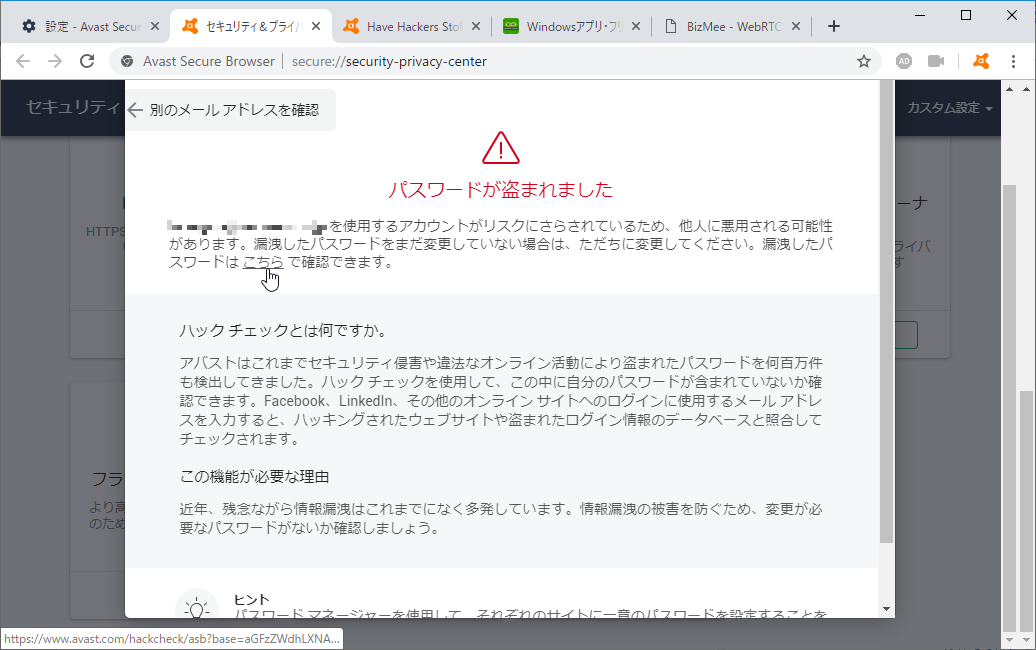
Task: Open the AD blocker icon next to address bar
Action: [x=903, y=61]
